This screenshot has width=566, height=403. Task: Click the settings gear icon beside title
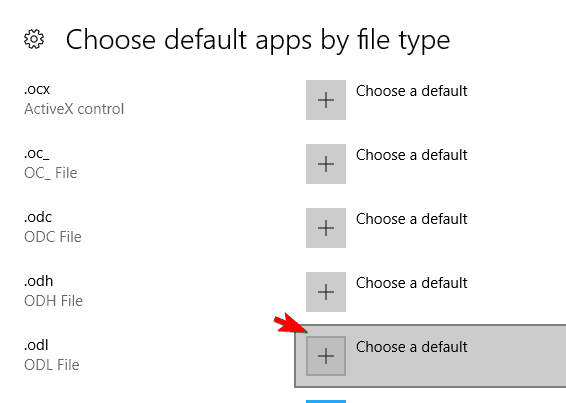coord(34,39)
